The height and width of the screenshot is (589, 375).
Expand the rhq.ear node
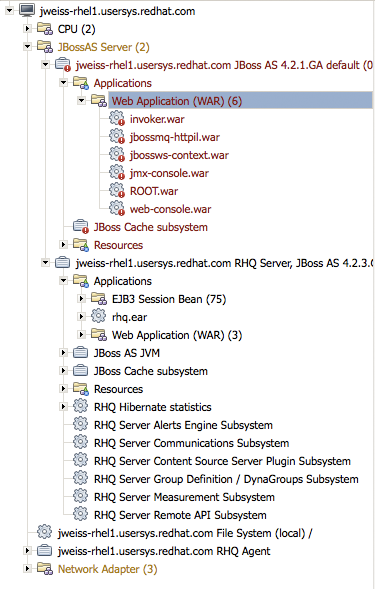[81, 317]
